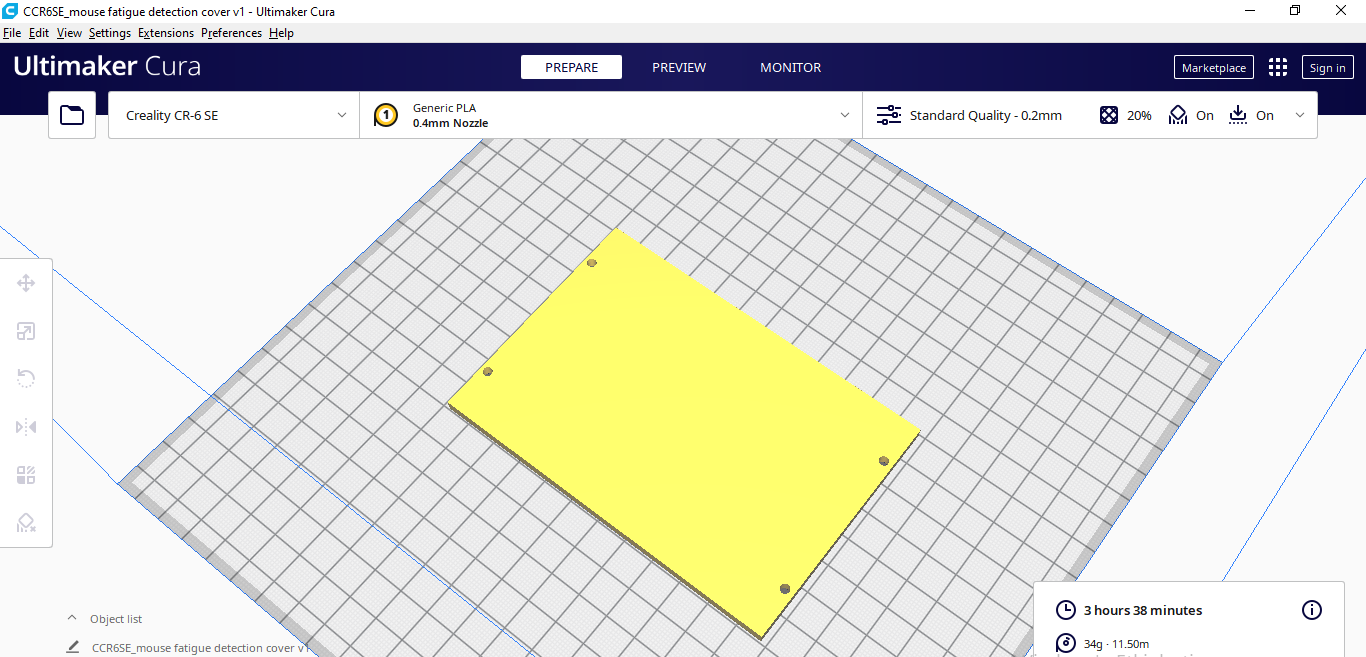Open the application switcher grid icon

(1278, 67)
